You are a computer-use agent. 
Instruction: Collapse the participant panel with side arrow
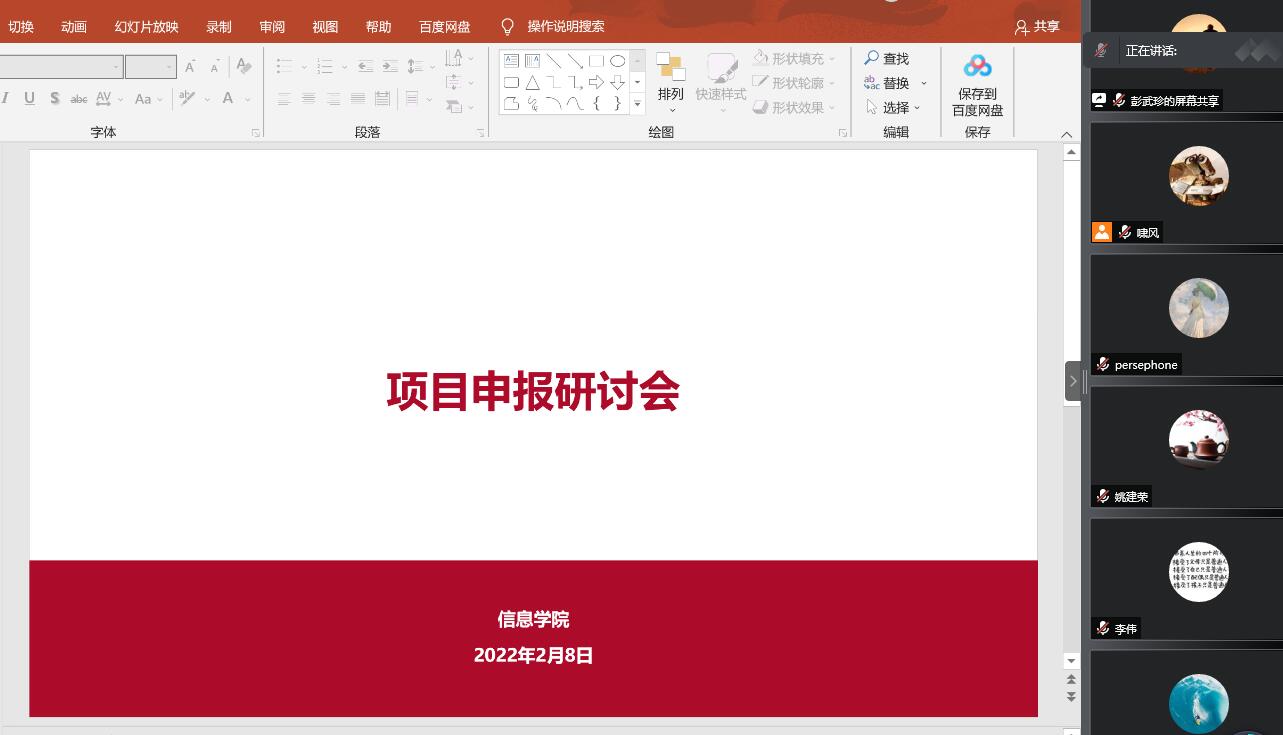[1073, 381]
